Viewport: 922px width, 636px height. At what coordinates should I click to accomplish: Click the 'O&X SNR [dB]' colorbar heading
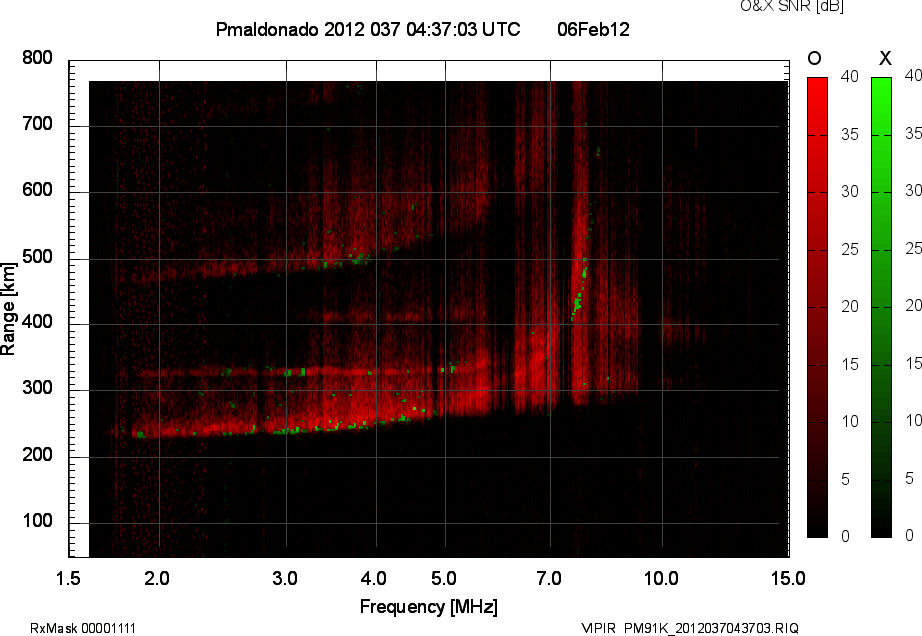tap(791, 6)
